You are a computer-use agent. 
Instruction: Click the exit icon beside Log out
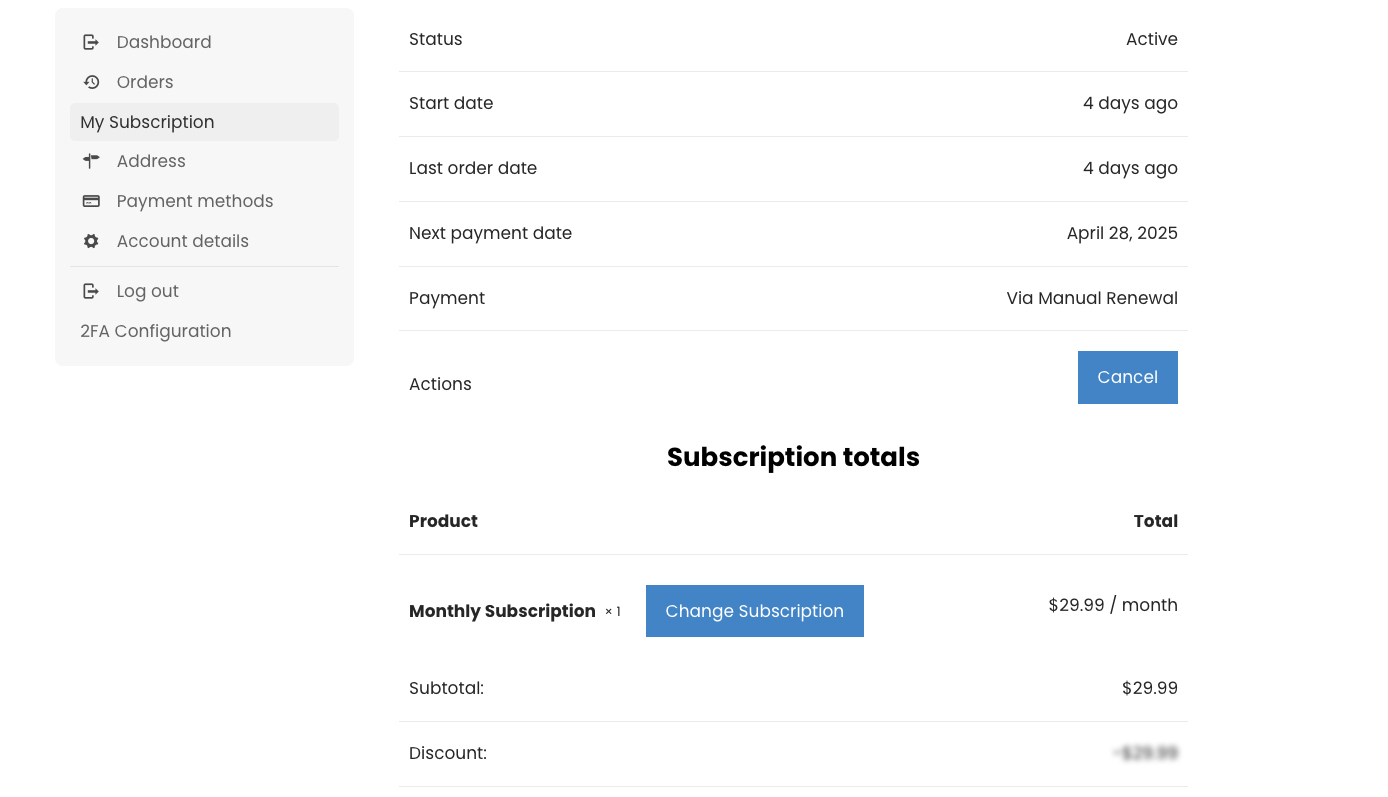pos(91,291)
